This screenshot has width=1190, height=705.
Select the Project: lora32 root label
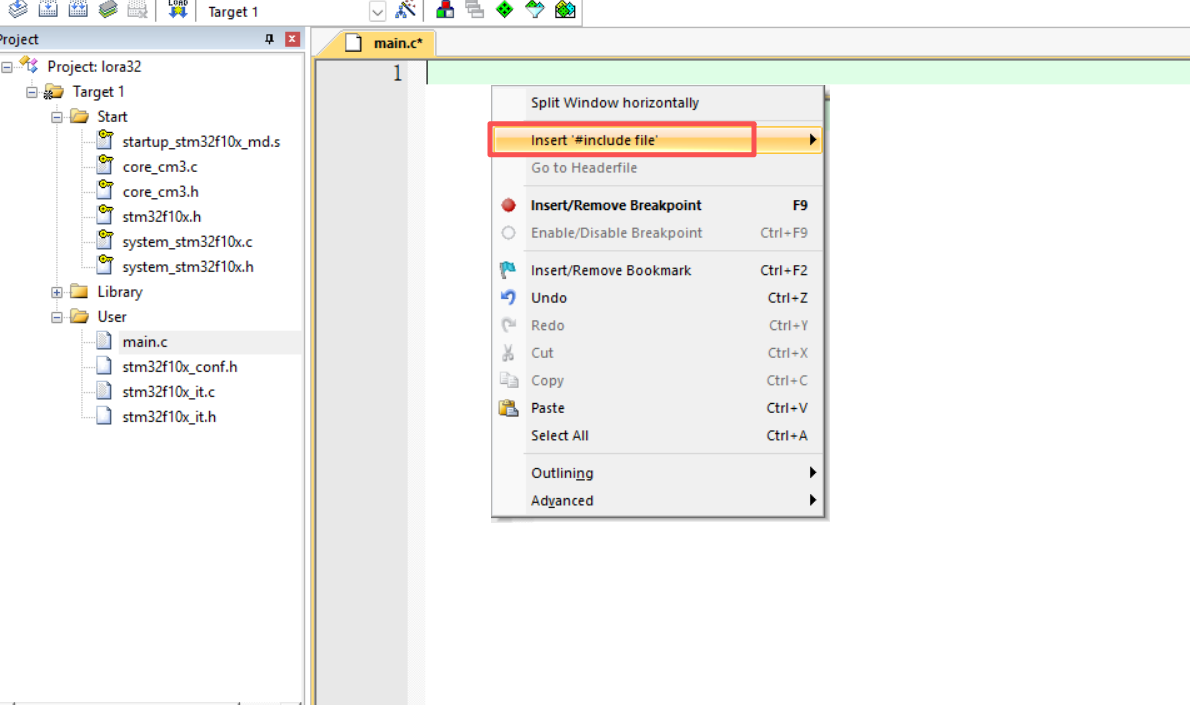(94, 67)
